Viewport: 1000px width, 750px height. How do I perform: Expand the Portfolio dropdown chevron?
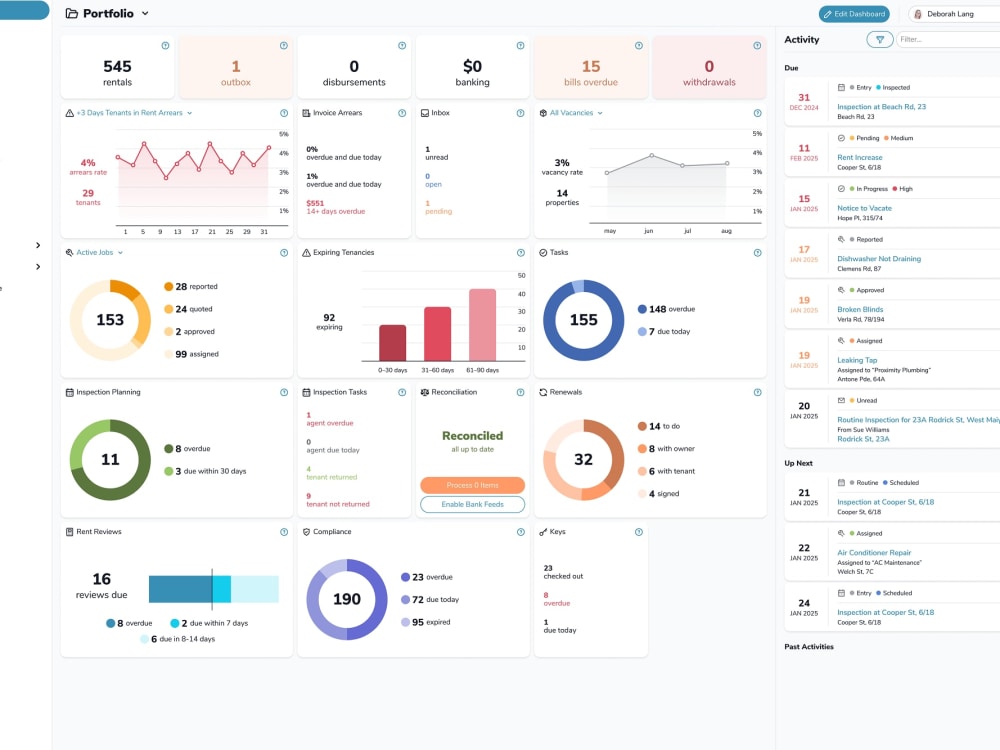[145, 13]
